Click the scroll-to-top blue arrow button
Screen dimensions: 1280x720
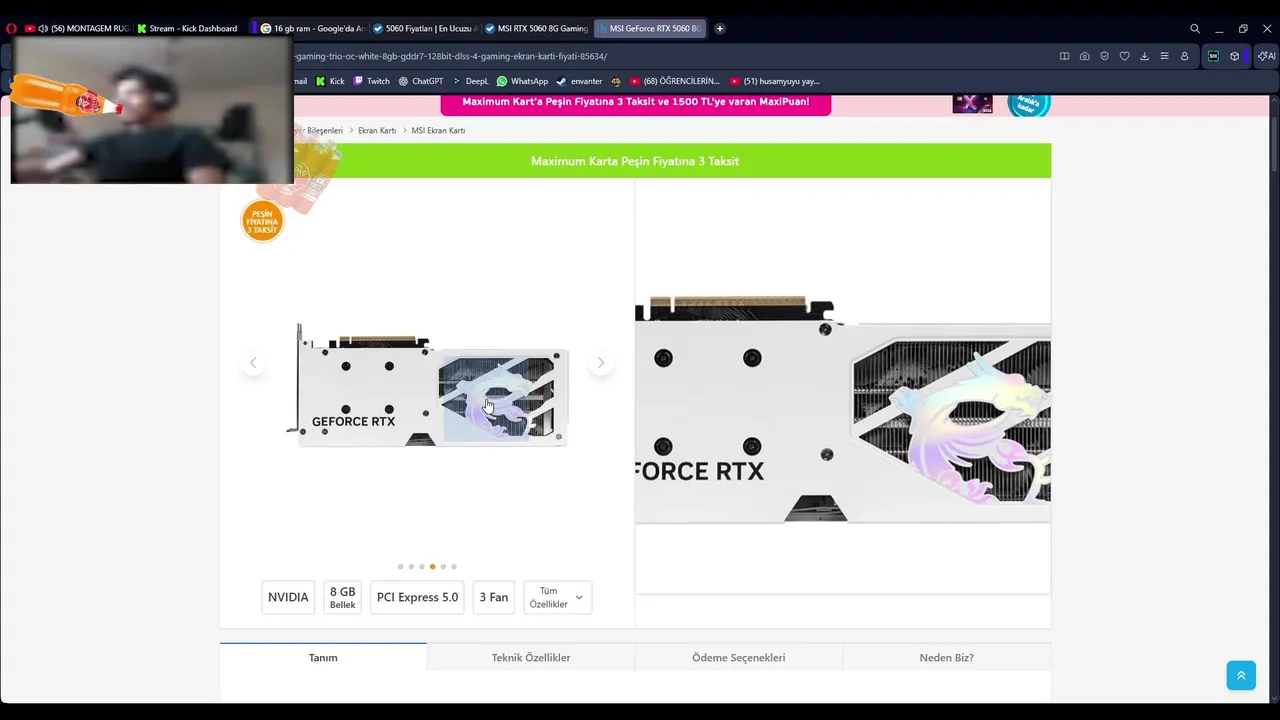pyautogui.click(x=1241, y=675)
